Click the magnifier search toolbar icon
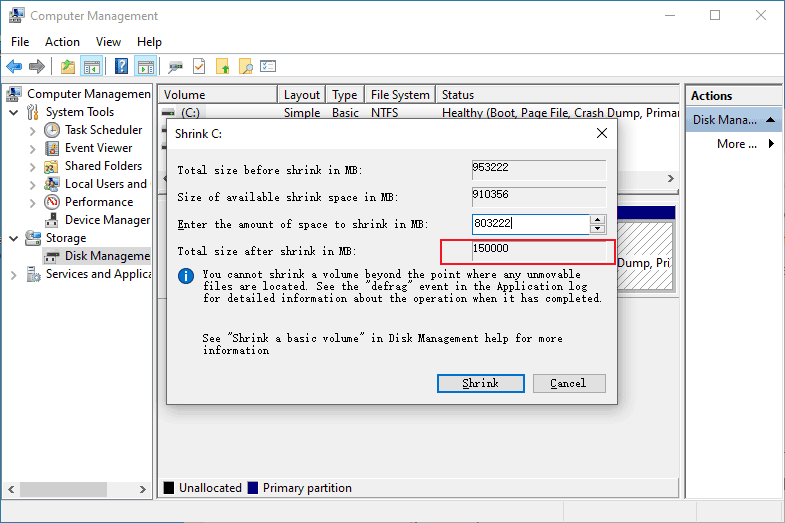This screenshot has height=523, width=785. point(246,66)
